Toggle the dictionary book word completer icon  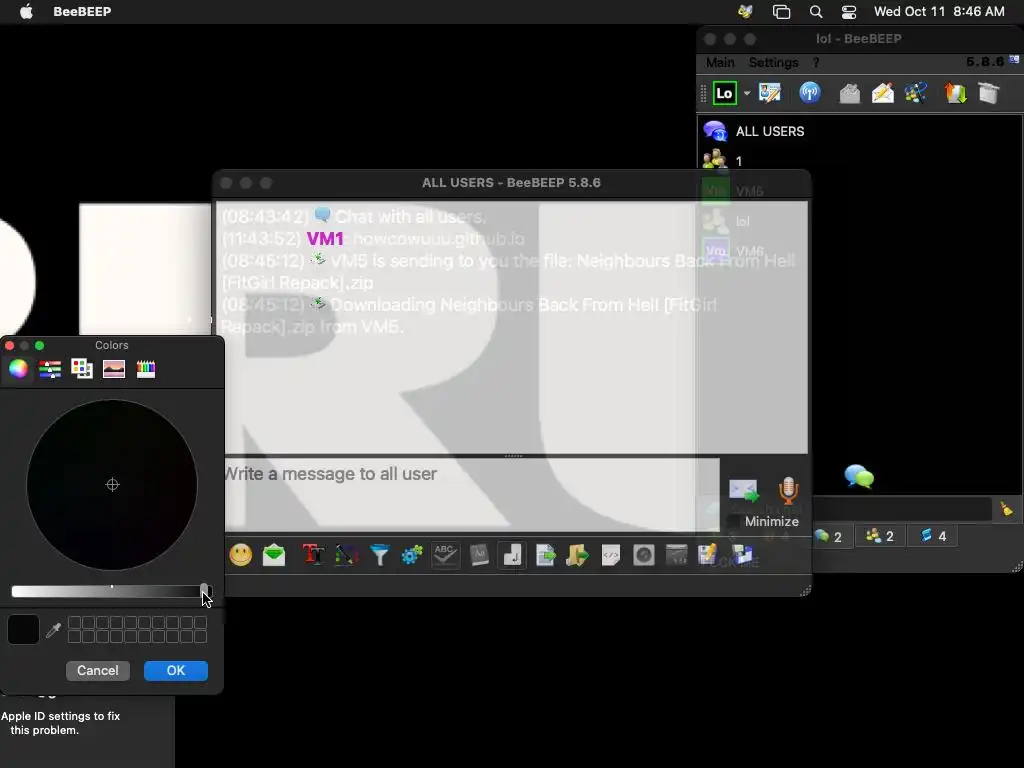[x=479, y=555]
